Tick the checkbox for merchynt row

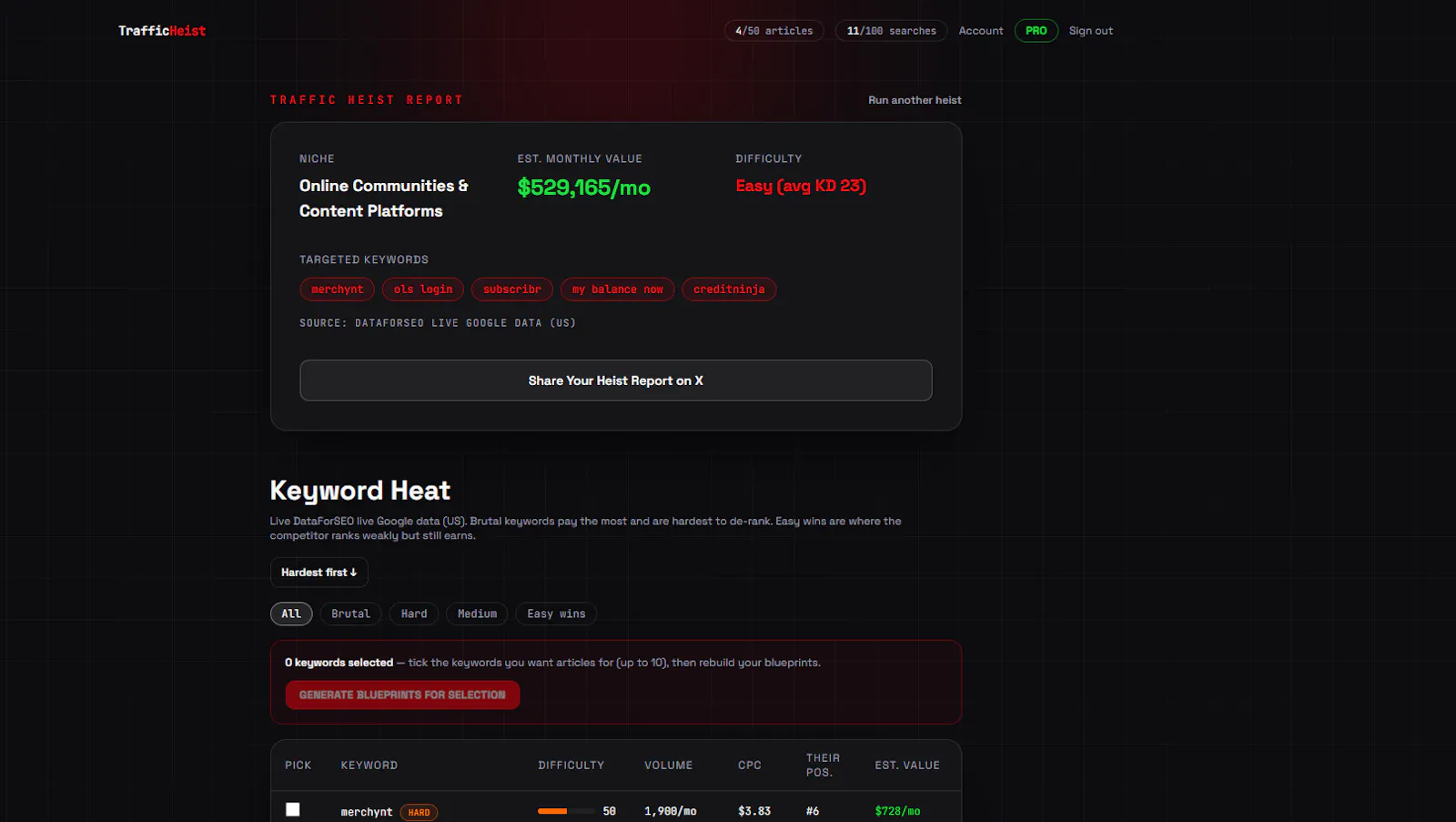pyautogui.click(x=293, y=809)
